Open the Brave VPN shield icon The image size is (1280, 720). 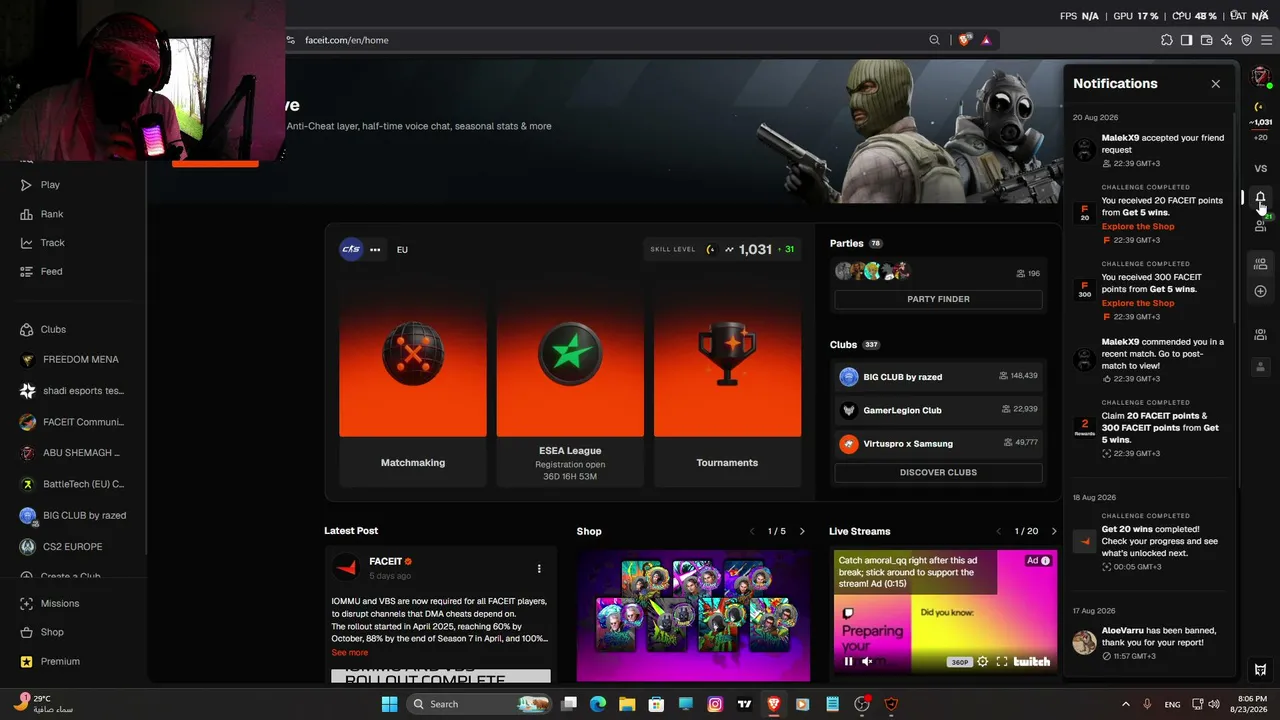pos(1247,40)
